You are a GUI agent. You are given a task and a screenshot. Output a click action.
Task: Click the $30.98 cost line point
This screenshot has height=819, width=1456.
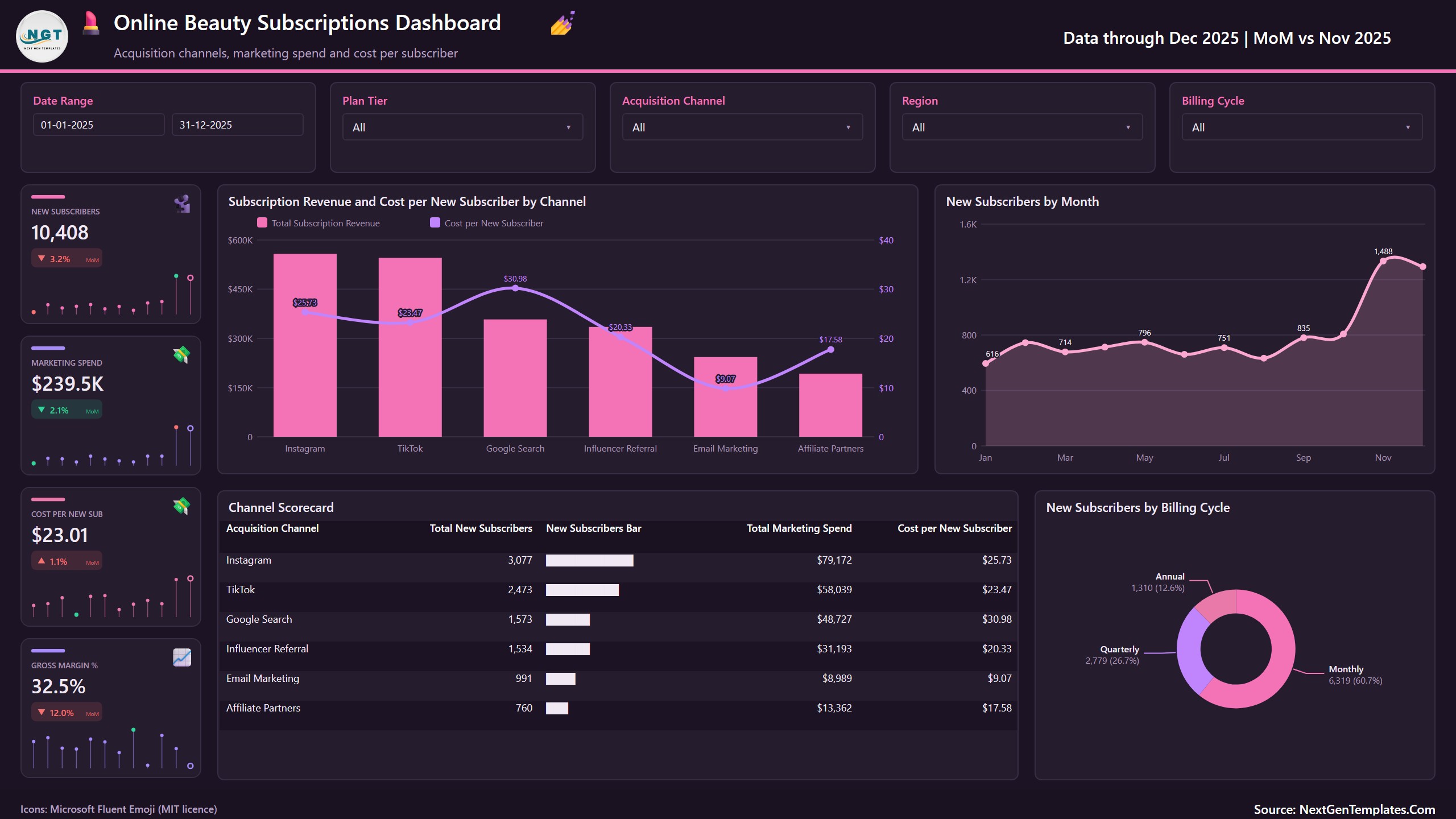click(515, 288)
